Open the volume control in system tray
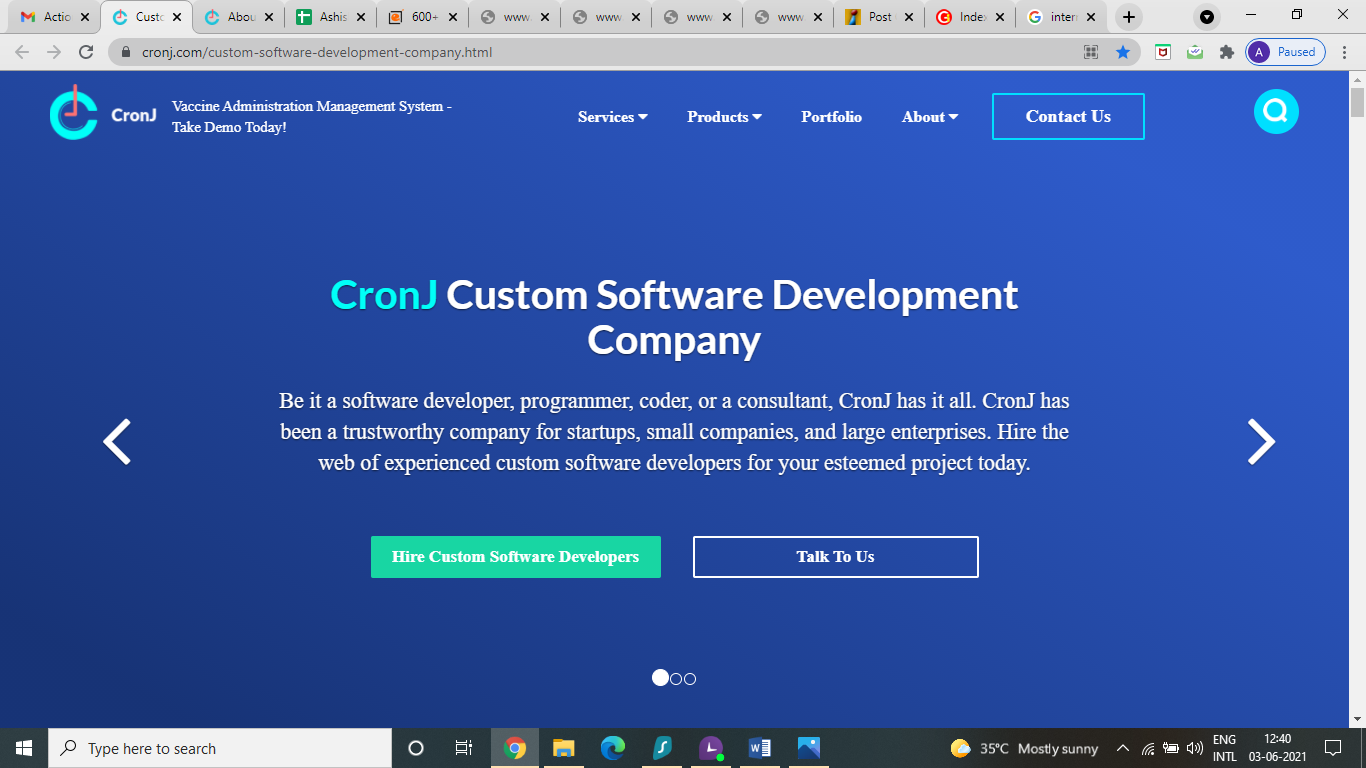This screenshot has width=1366, height=768. pos(1196,747)
